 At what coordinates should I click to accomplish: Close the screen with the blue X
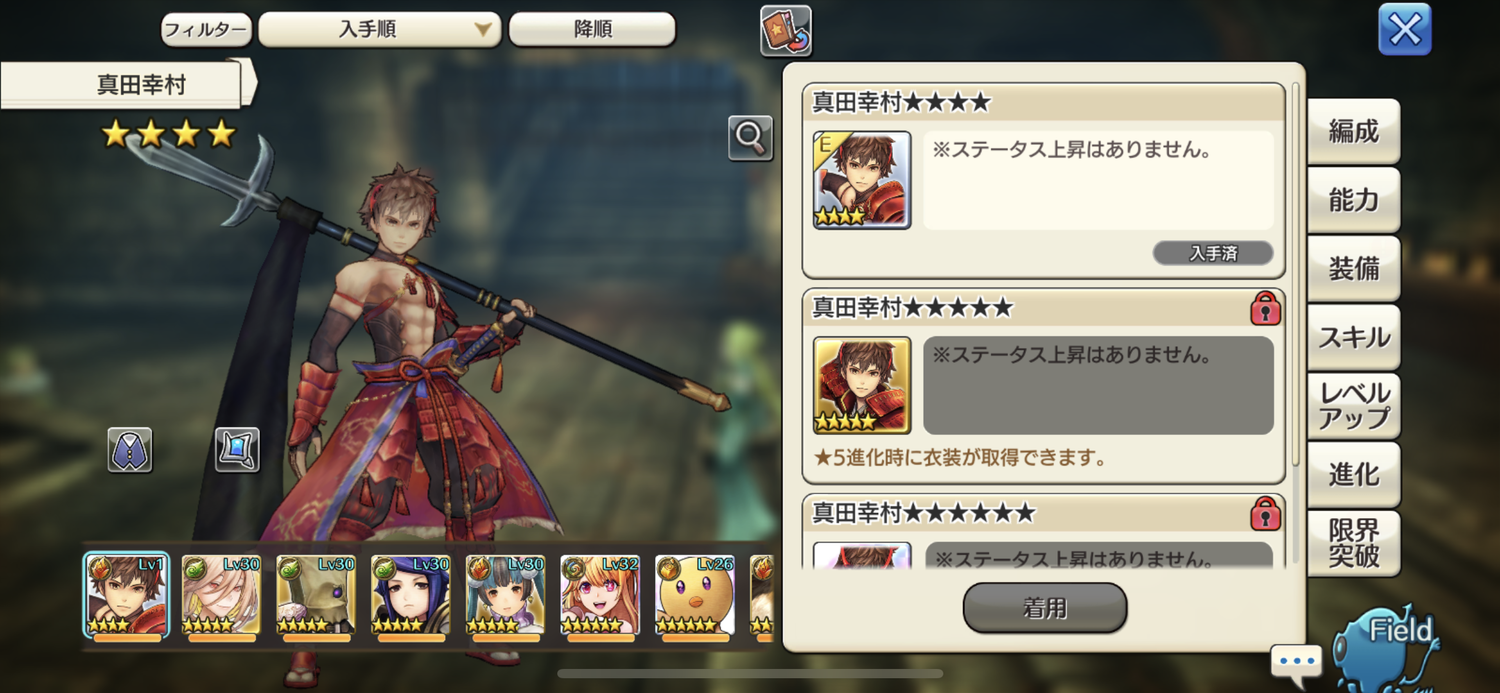pos(1405,30)
